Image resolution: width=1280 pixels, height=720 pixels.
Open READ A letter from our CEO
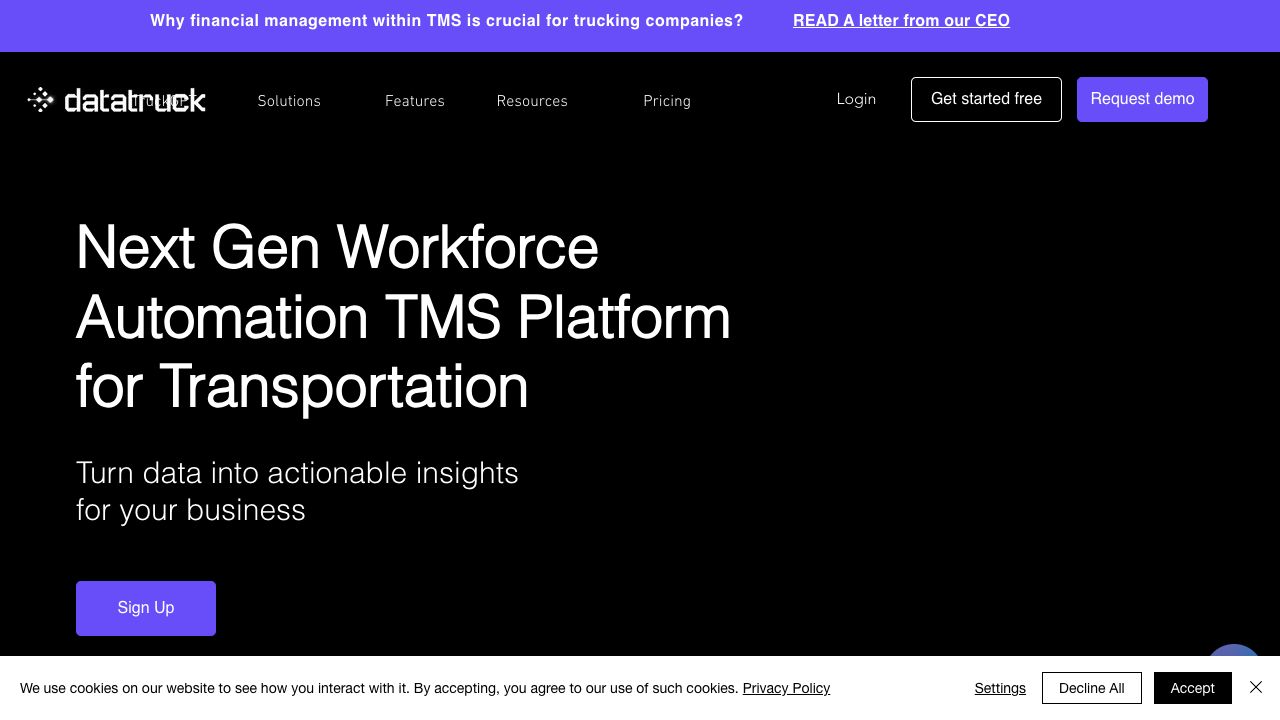pyautogui.click(x=901, y=21)
